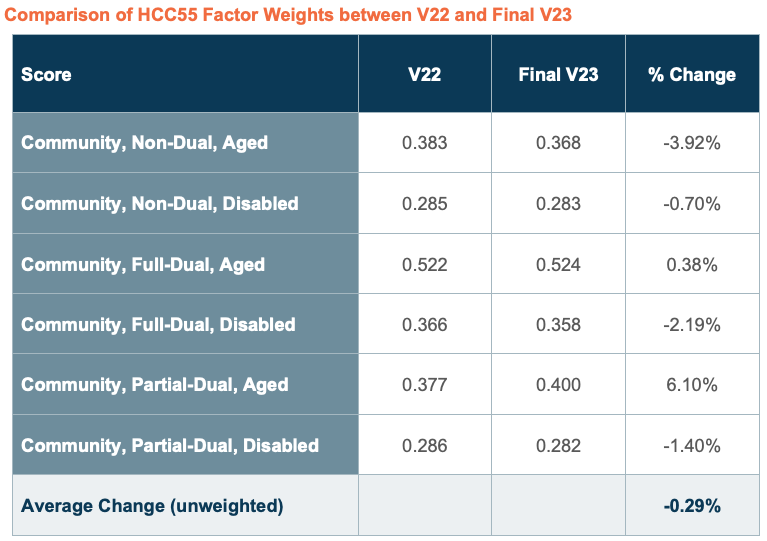The height and width of the screenshot is (541, 767).
Task: Select the -1.40% change cell
Action: click(691, 446)
